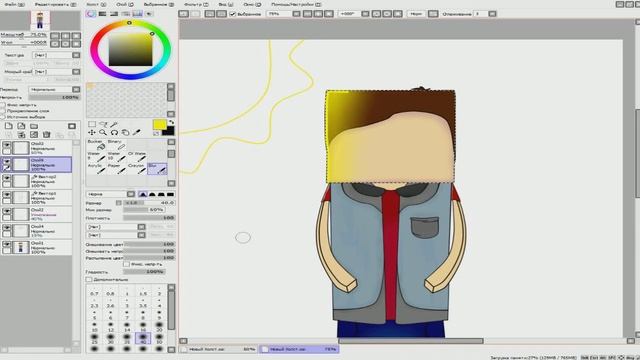The height and width of the screenshot is (360, 640).
Task: Enable Фикс. непрозр. checkbox in layer panel
Action: (3, 105)
